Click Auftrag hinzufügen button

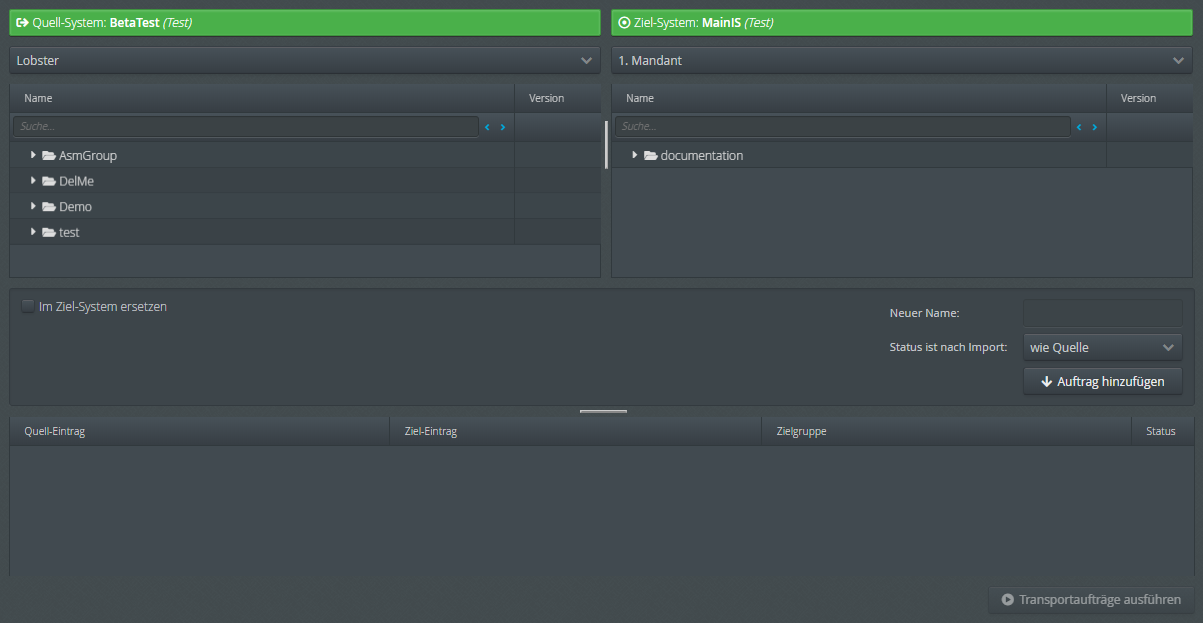coord(1103,381)
